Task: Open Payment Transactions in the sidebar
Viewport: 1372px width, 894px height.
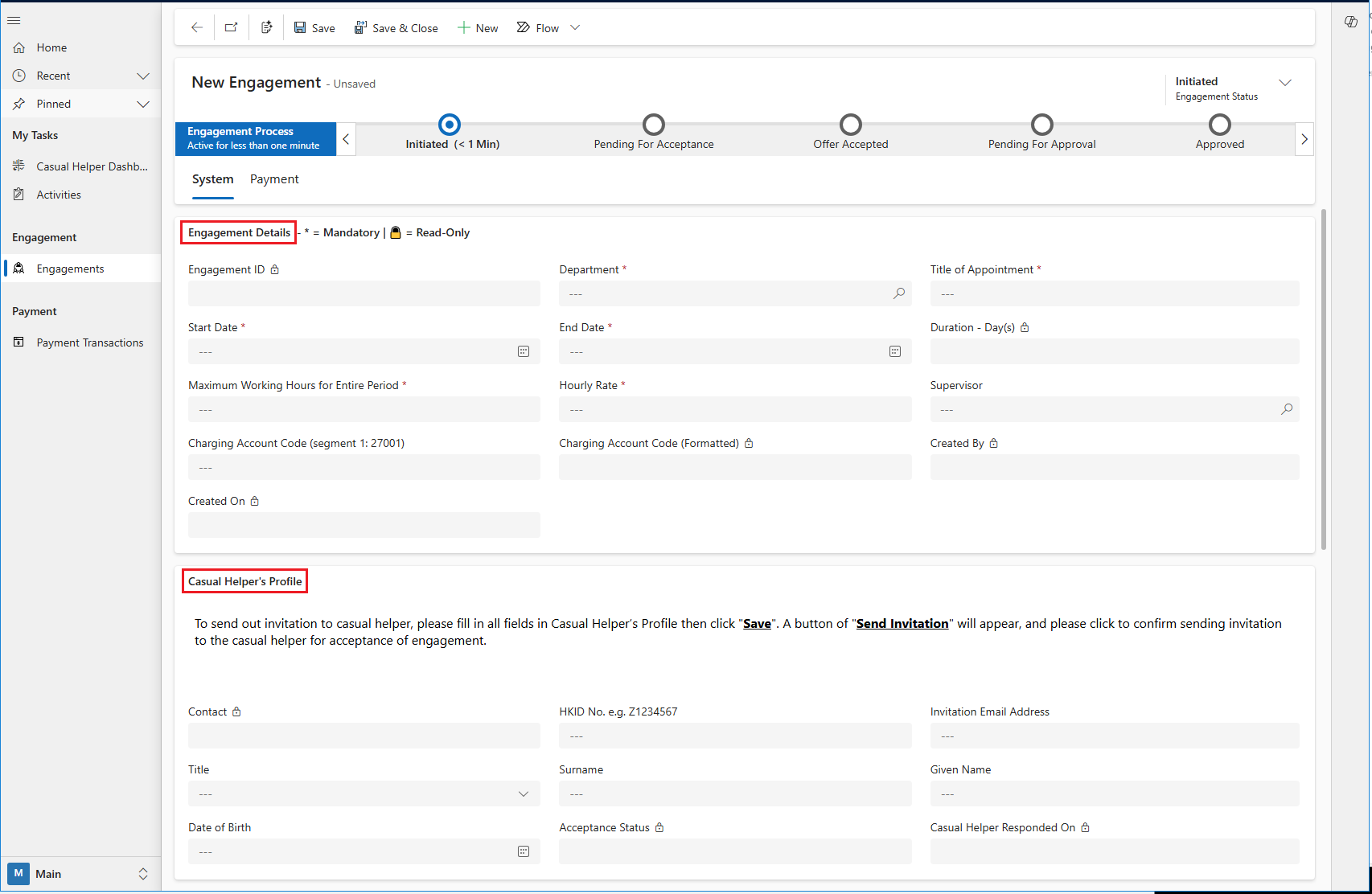Action: (89, 342)
